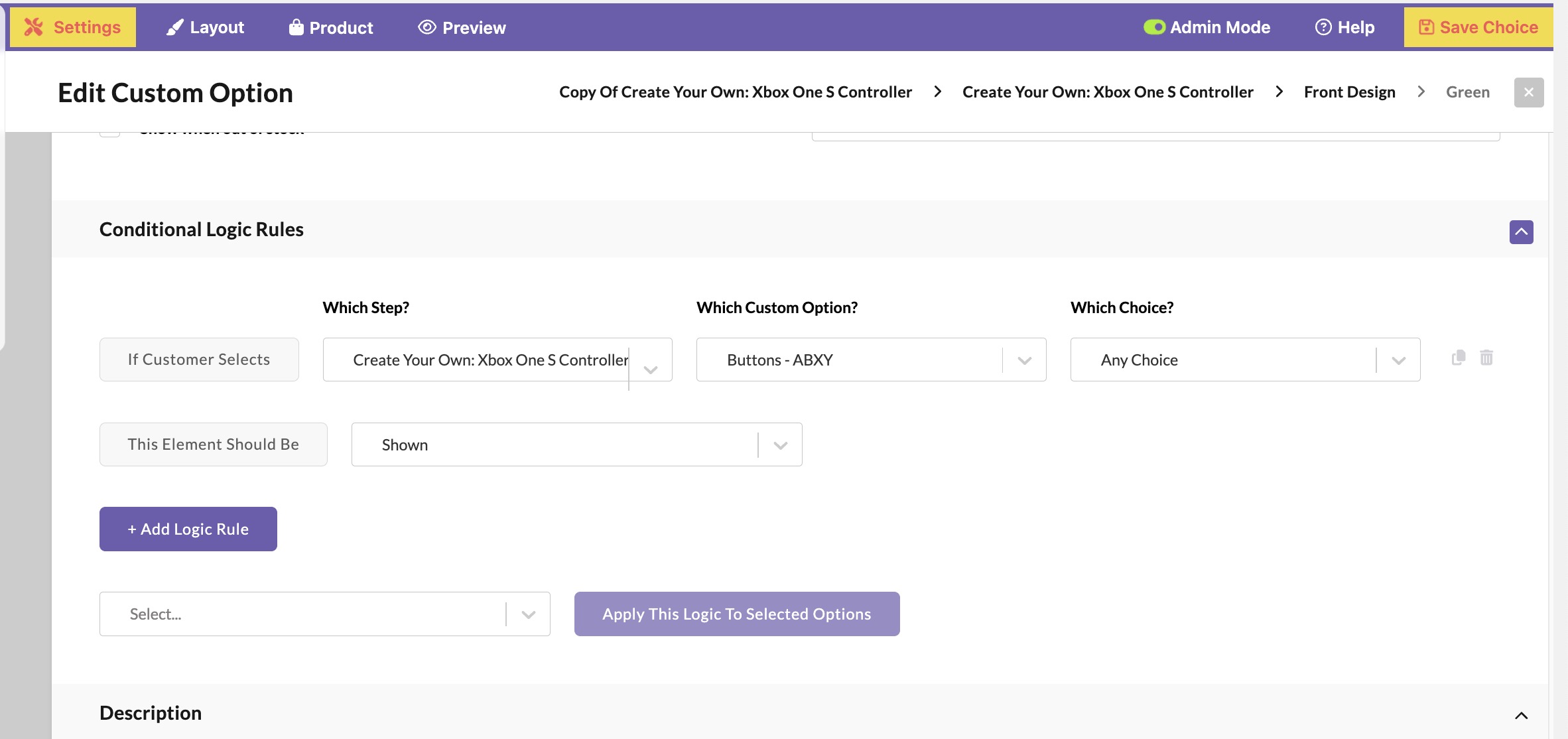Viewport: 1568px width, 739px height.
Task: Click the Save Choice disk icon
Action: [1426, 27]
